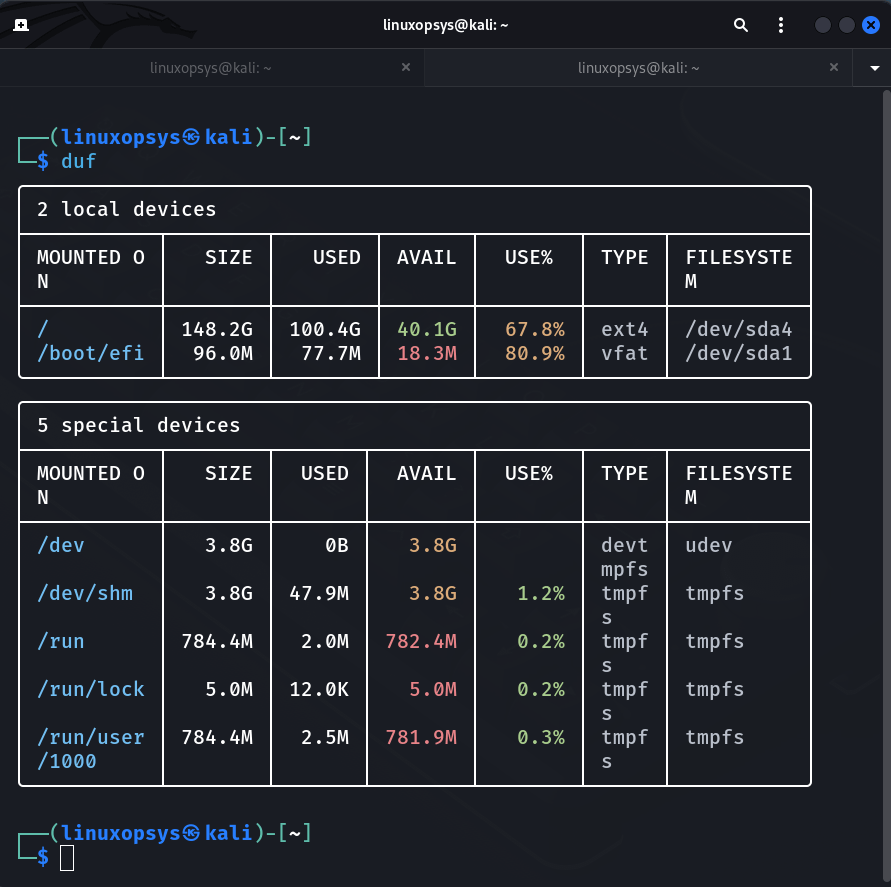
Task: Click the /boot/efi mount point
Action: (x=91, y=353)
